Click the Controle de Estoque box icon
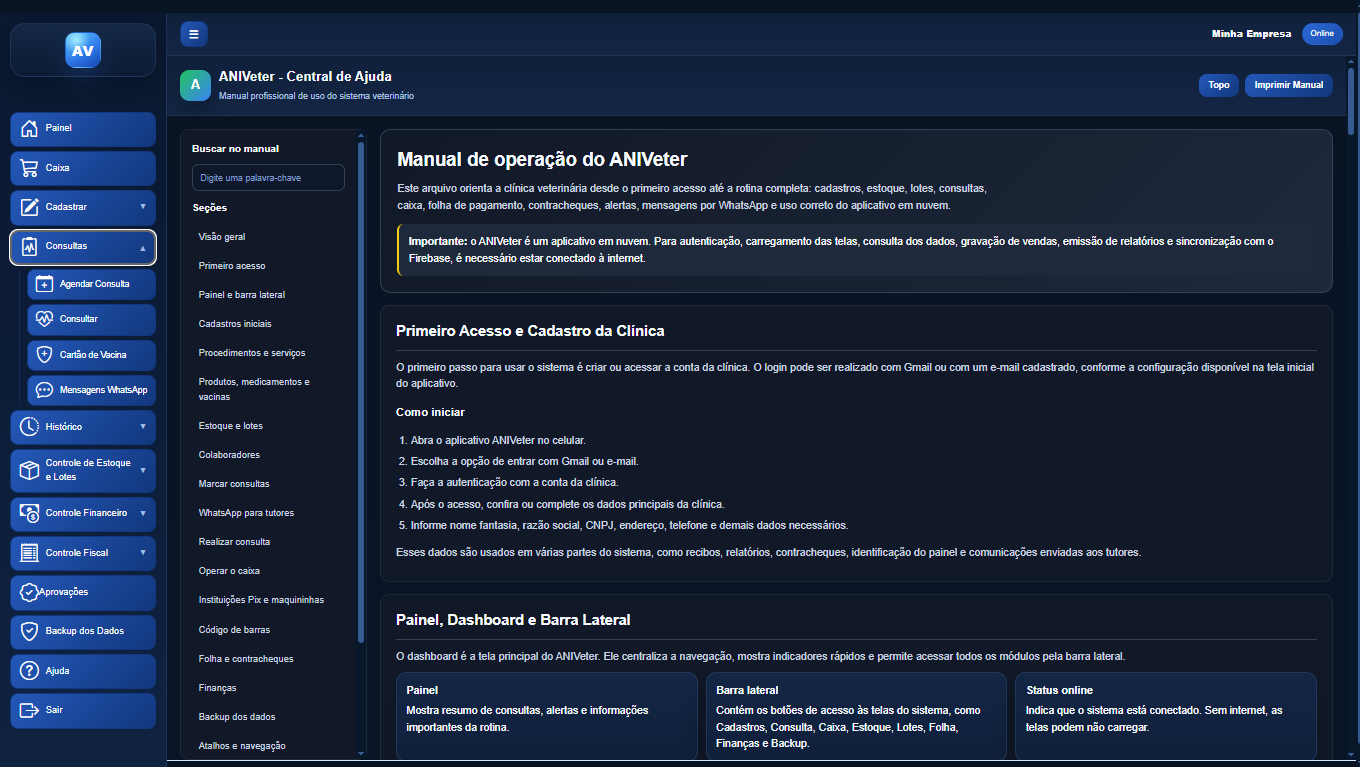Viewport: 1360px width, 767px height. (29, 470)
